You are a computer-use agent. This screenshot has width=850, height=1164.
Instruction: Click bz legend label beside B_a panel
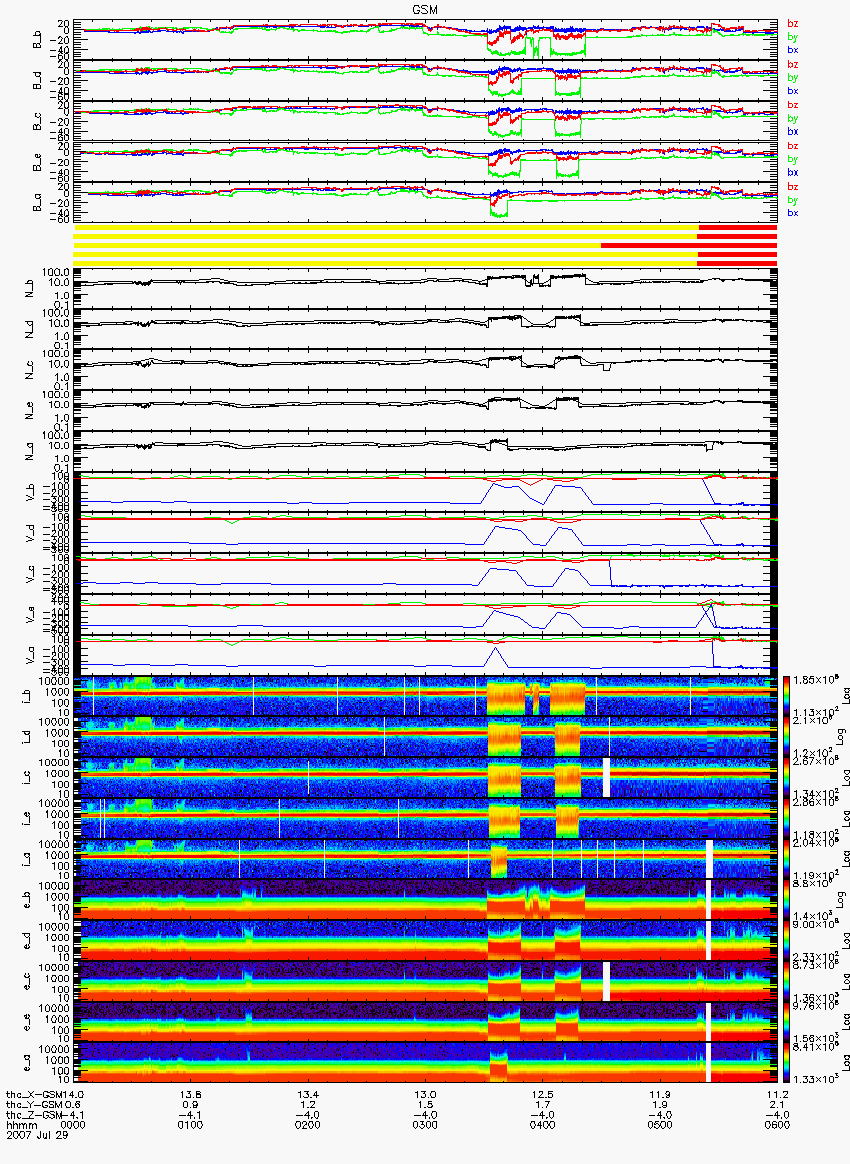click(x=793, y=186)
